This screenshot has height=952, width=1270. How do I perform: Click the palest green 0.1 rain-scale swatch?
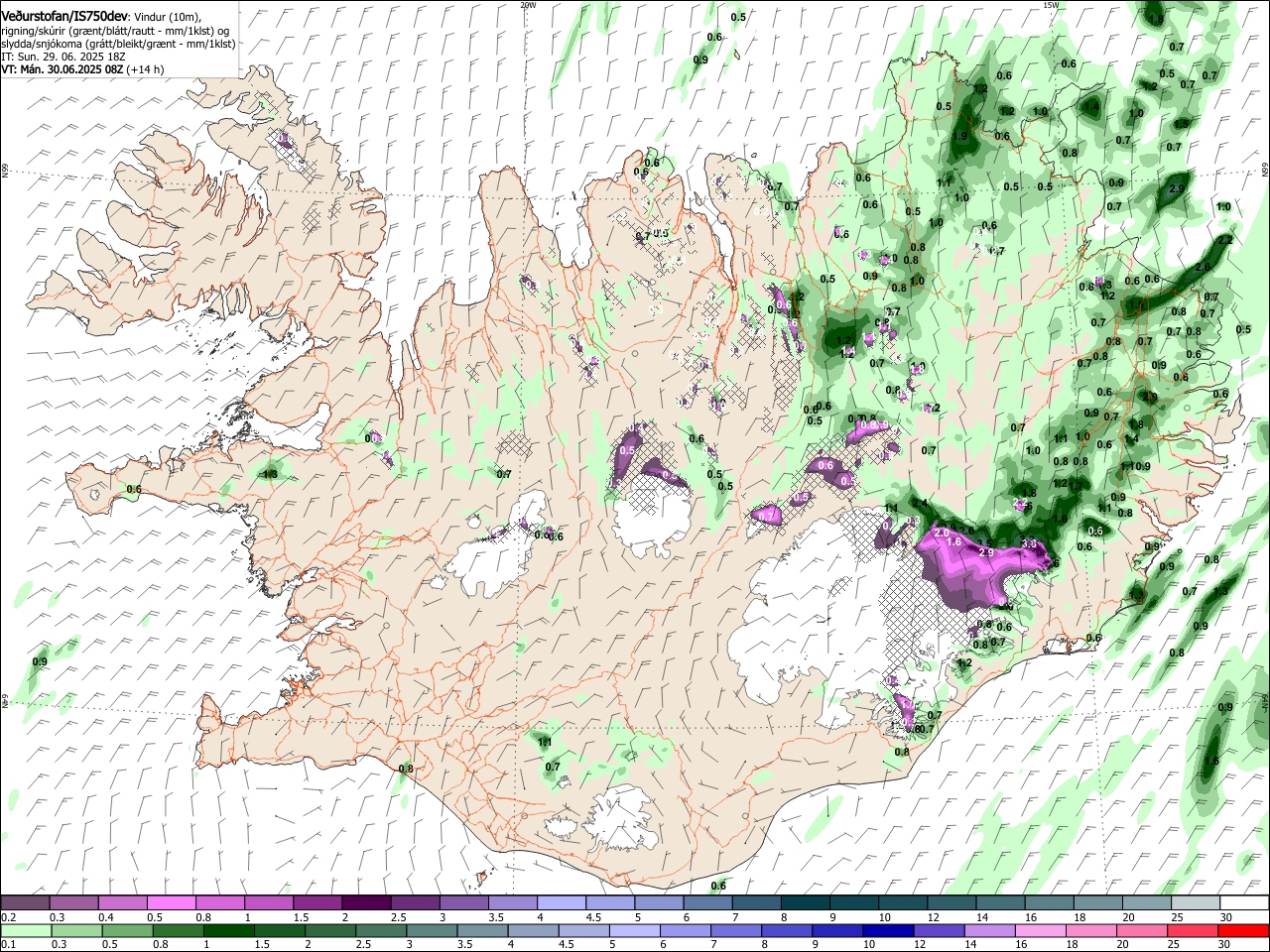pos(26,930)
